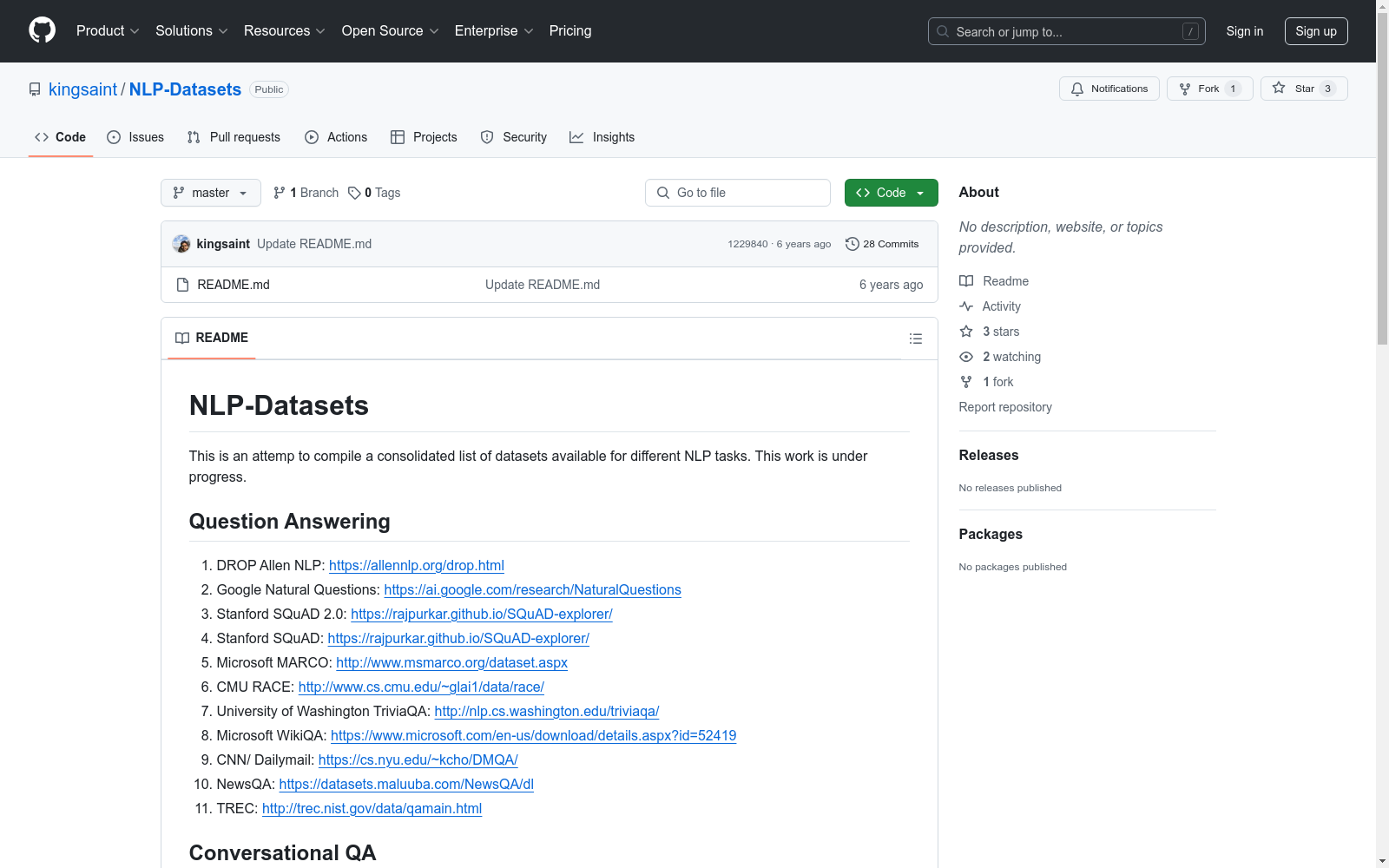
Task: Expand the Product menu
Action: click(x=108, y=31)
